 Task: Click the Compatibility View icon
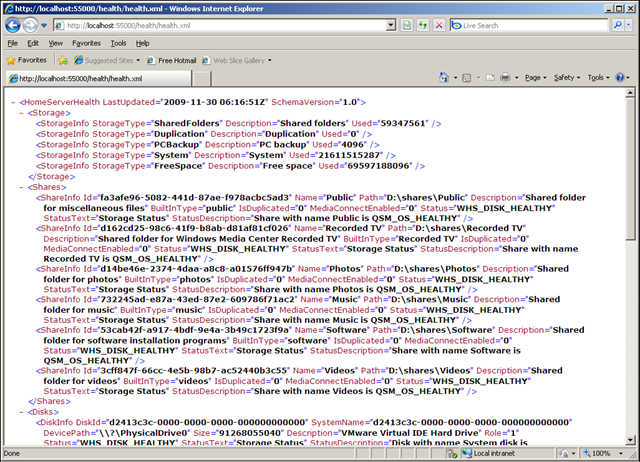coord(407,25)
